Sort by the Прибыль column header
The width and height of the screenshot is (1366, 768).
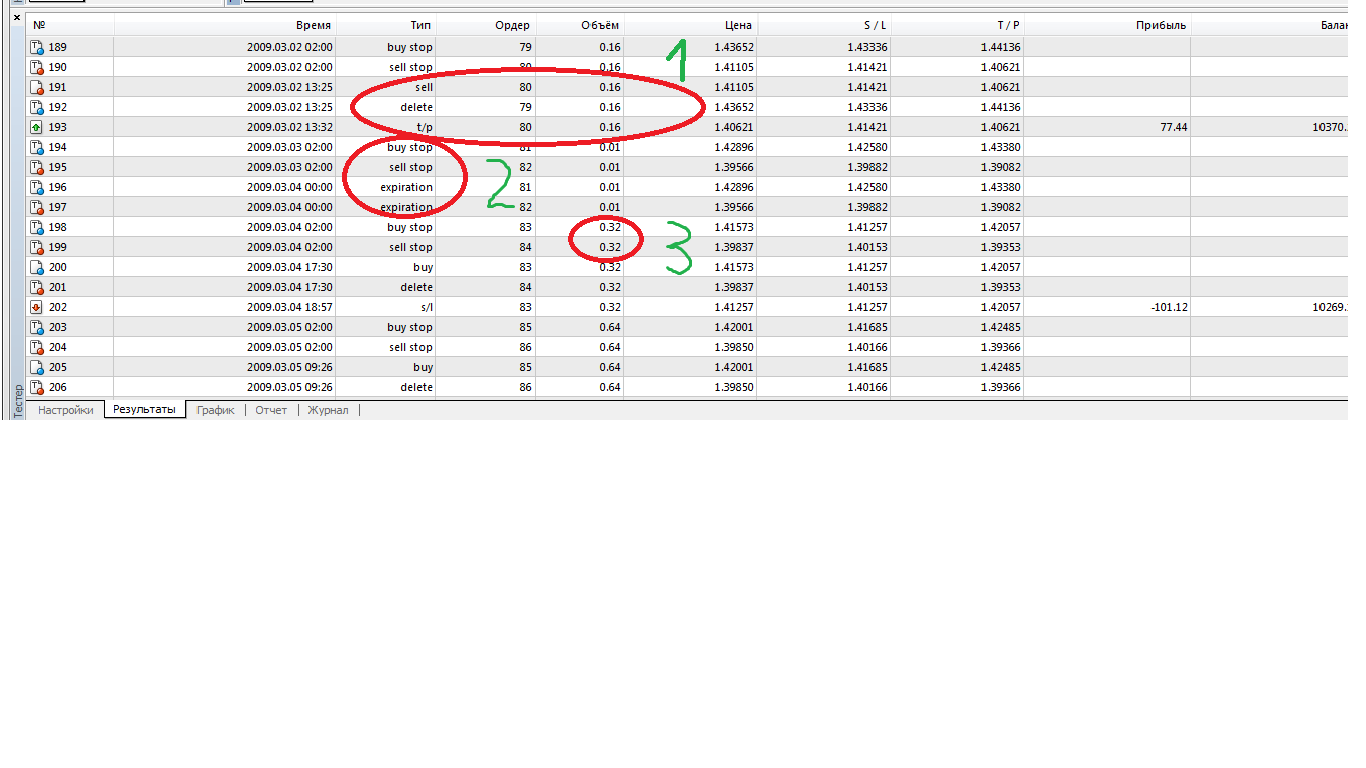pyautogui.click(x=1107, y=25)
